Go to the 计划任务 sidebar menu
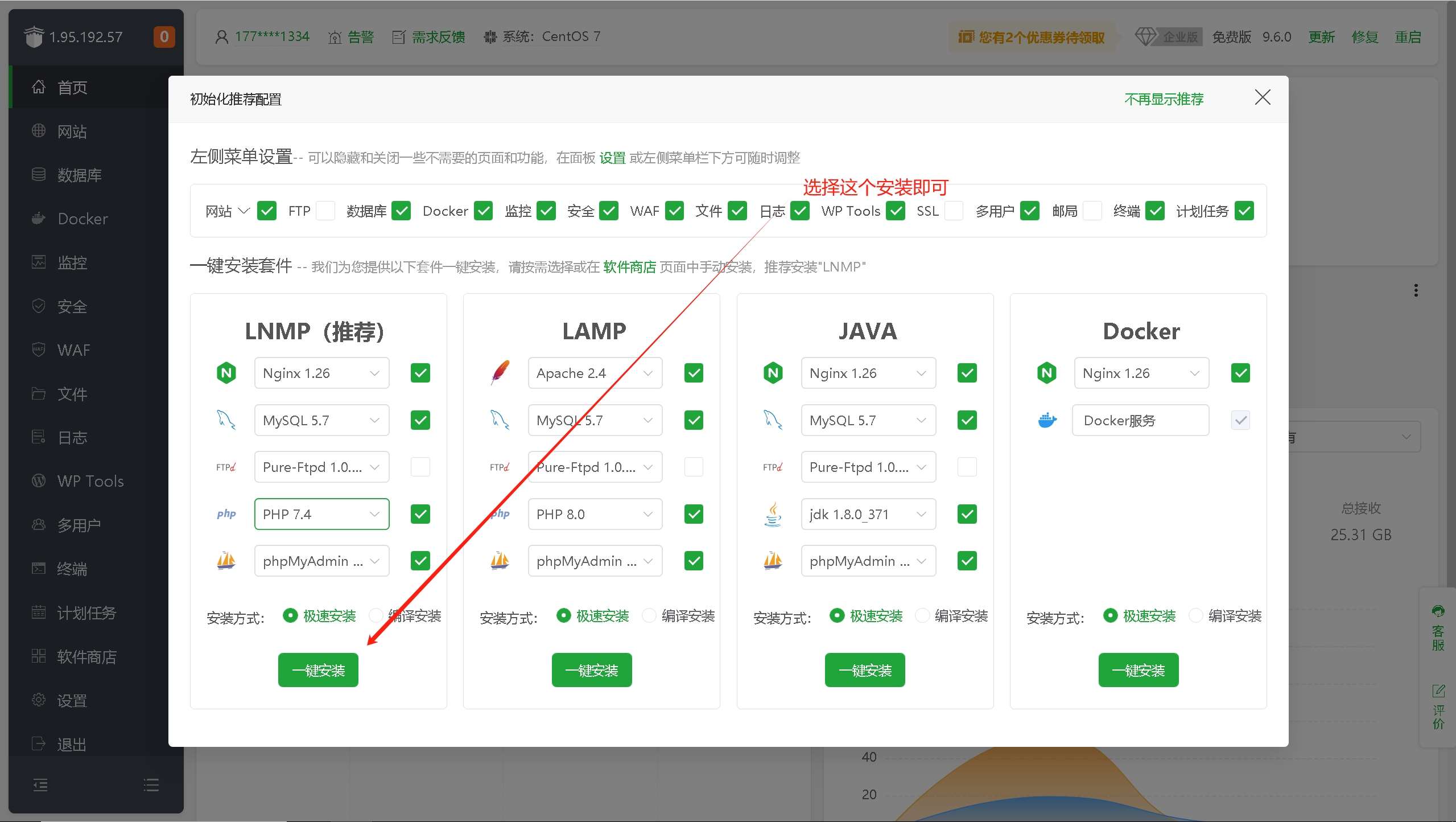Screen dimensions: 1456x822 (86, 613)
